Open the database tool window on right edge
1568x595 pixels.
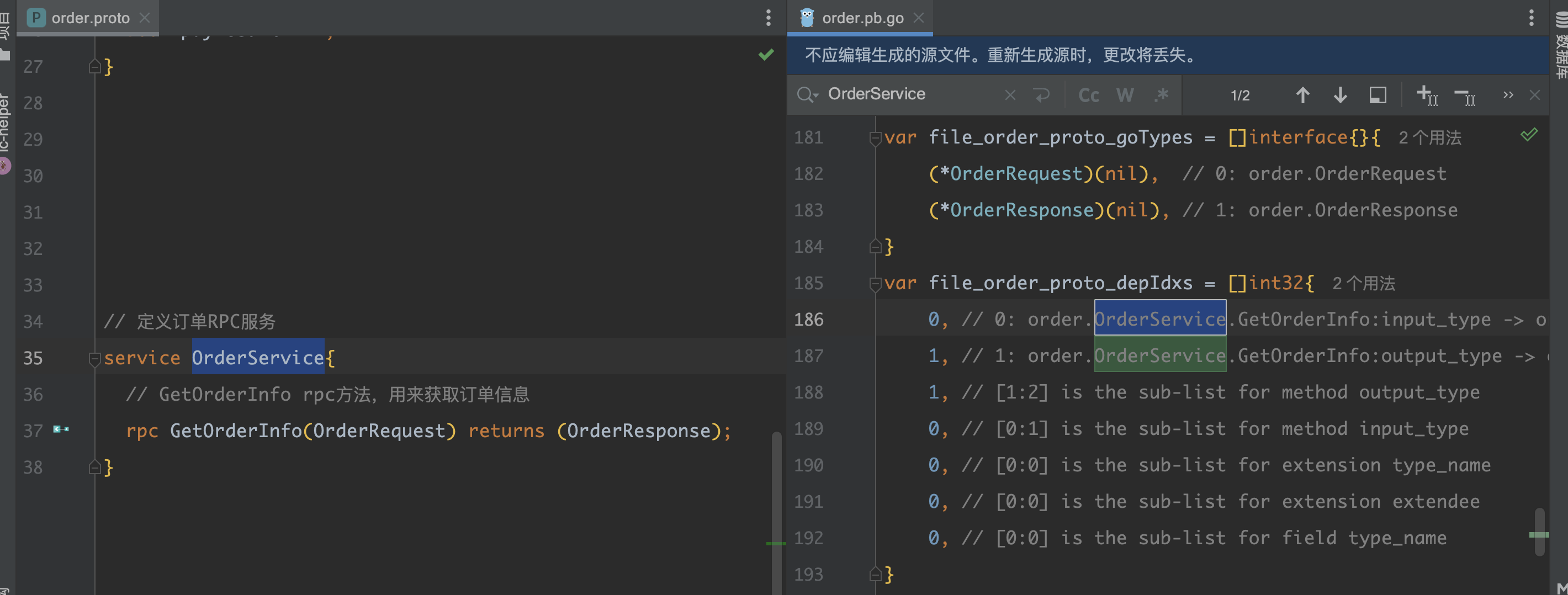click(1561, 45)
